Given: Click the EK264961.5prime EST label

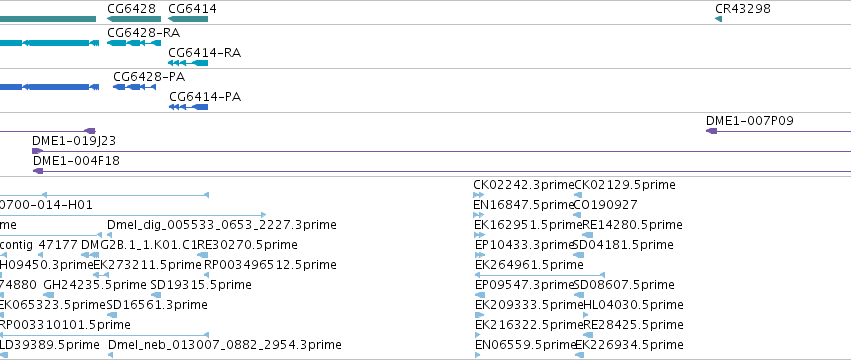Looking at the screenshot, I should point(529,264).
